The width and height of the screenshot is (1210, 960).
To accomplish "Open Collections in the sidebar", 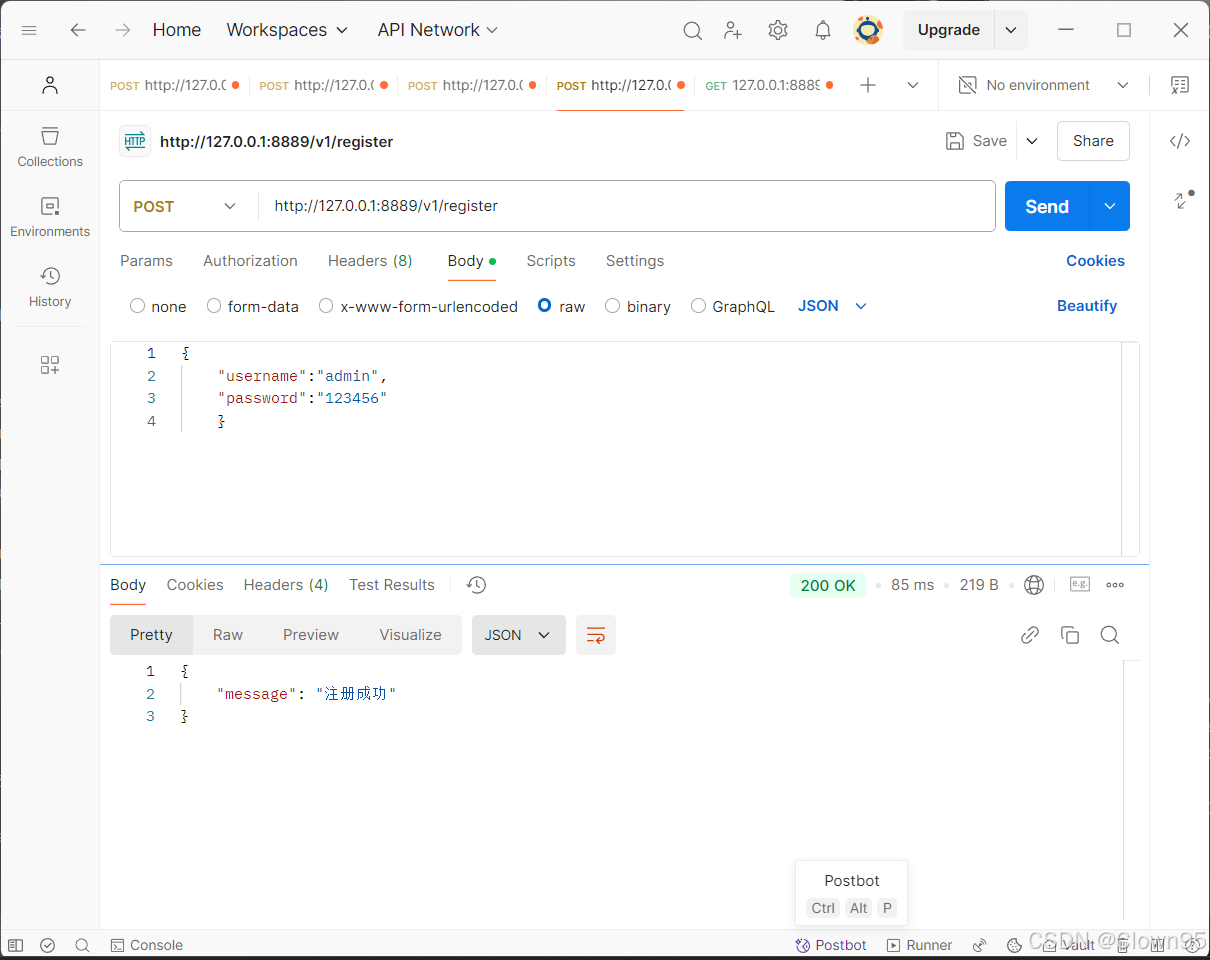I will 50,147.
